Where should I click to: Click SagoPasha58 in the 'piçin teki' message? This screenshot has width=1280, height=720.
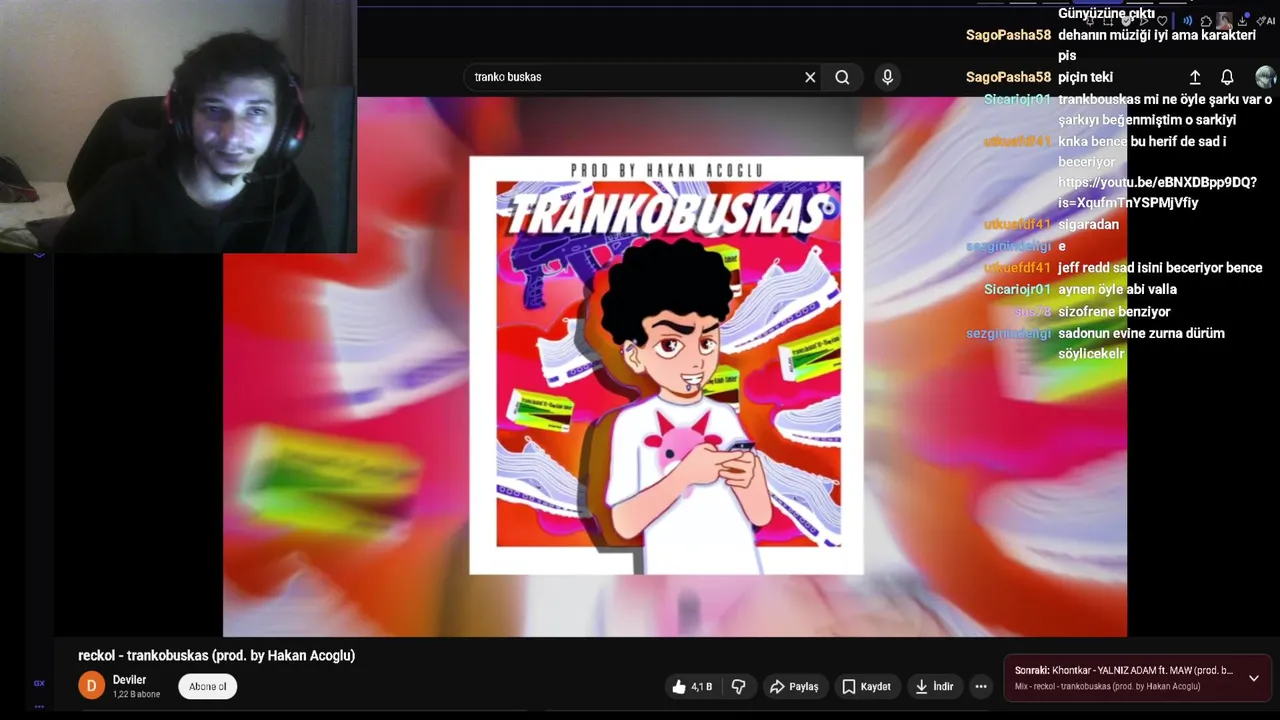[x=1008, y=77]
